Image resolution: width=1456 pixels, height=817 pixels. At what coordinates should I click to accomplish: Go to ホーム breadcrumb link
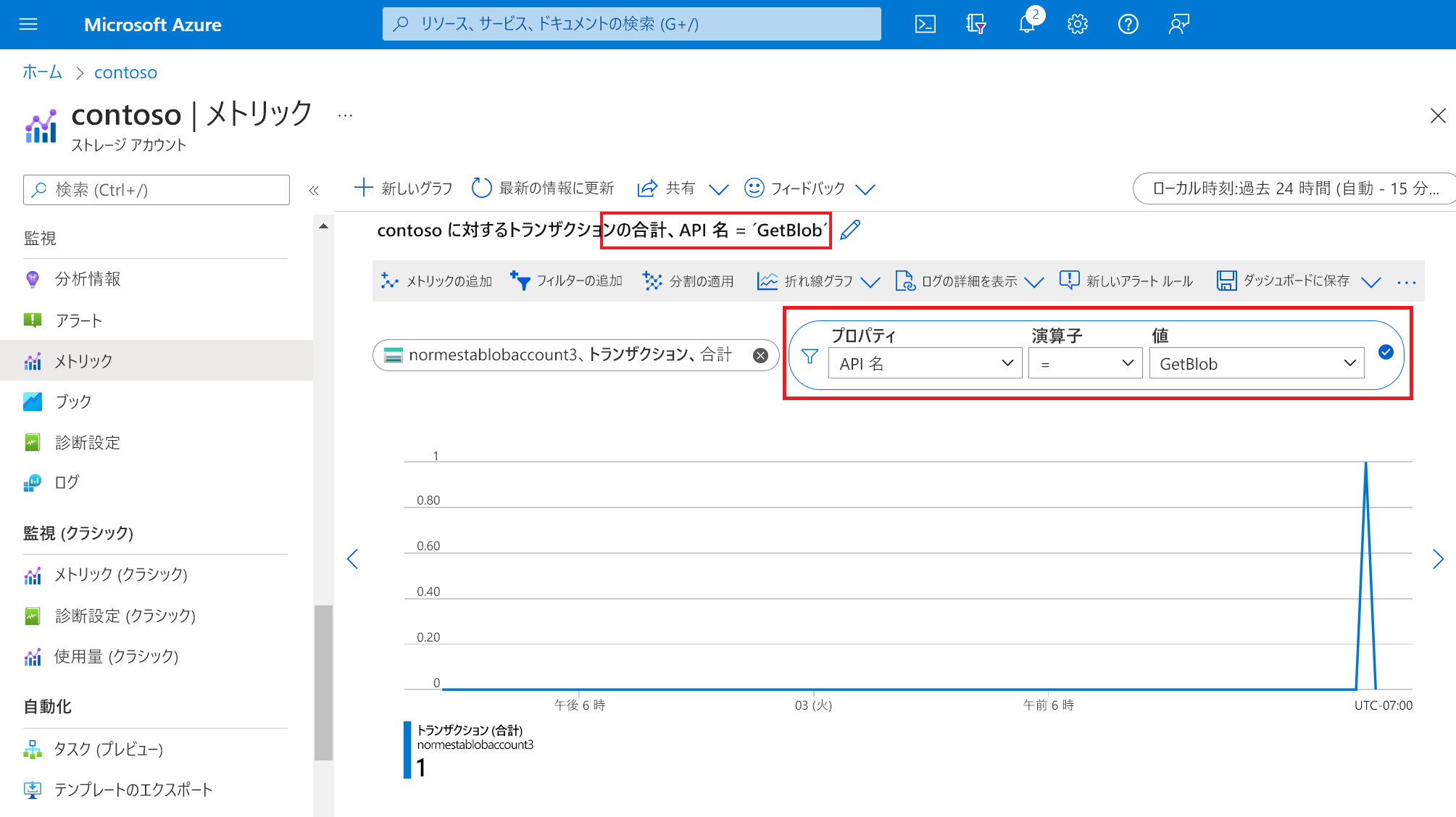[42, 72]
